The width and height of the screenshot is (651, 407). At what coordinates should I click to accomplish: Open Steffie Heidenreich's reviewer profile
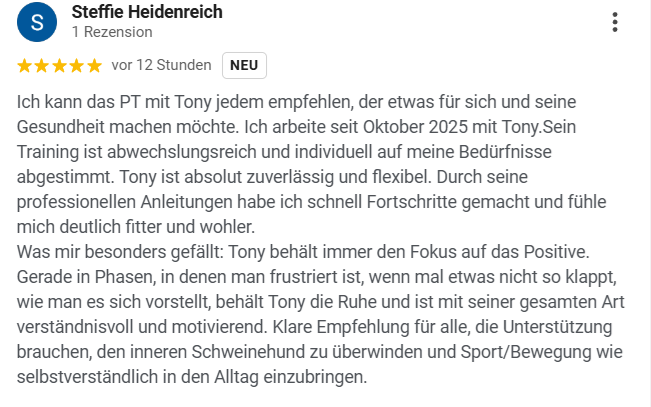click(x=147, y=12)
